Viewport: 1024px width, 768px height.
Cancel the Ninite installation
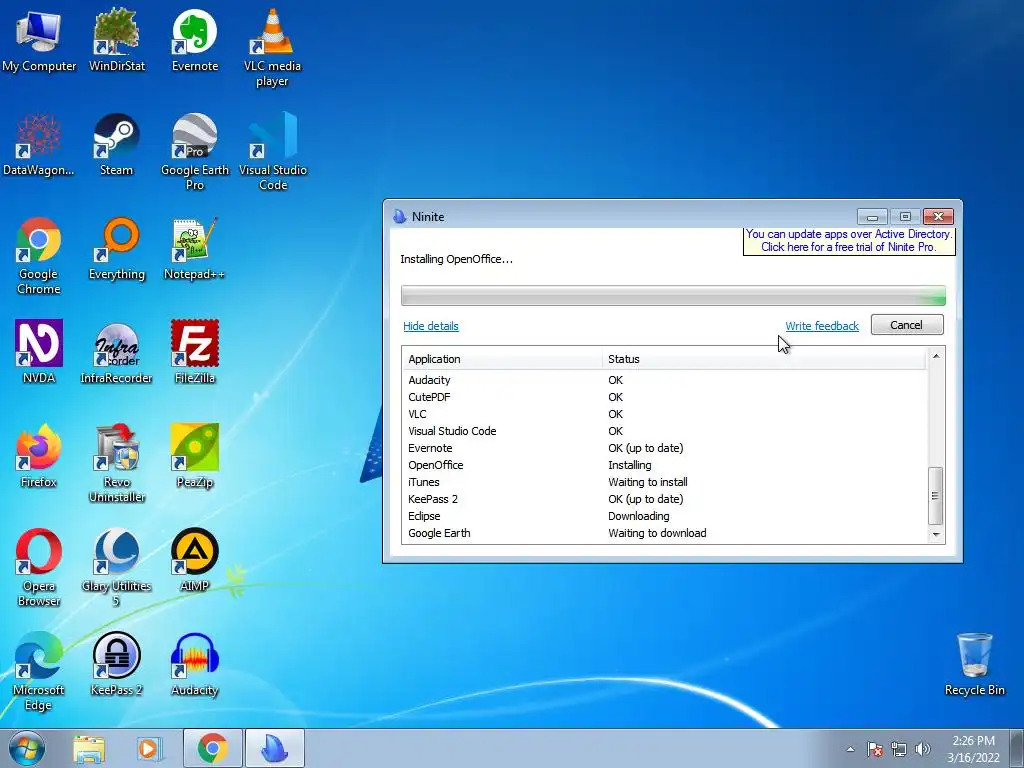[x=906, y=325]
